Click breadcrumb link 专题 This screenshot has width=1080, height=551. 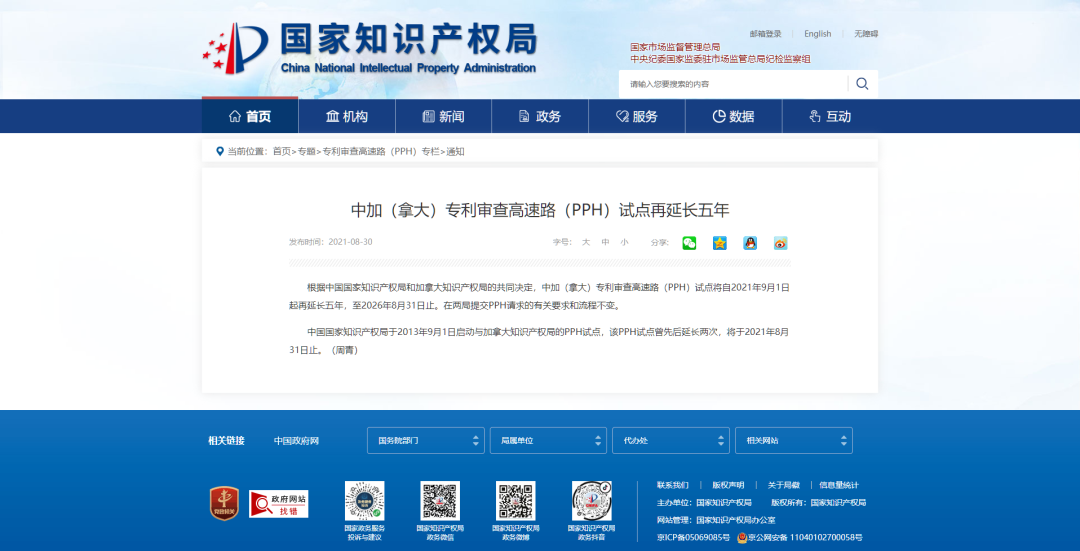[306, 152]
